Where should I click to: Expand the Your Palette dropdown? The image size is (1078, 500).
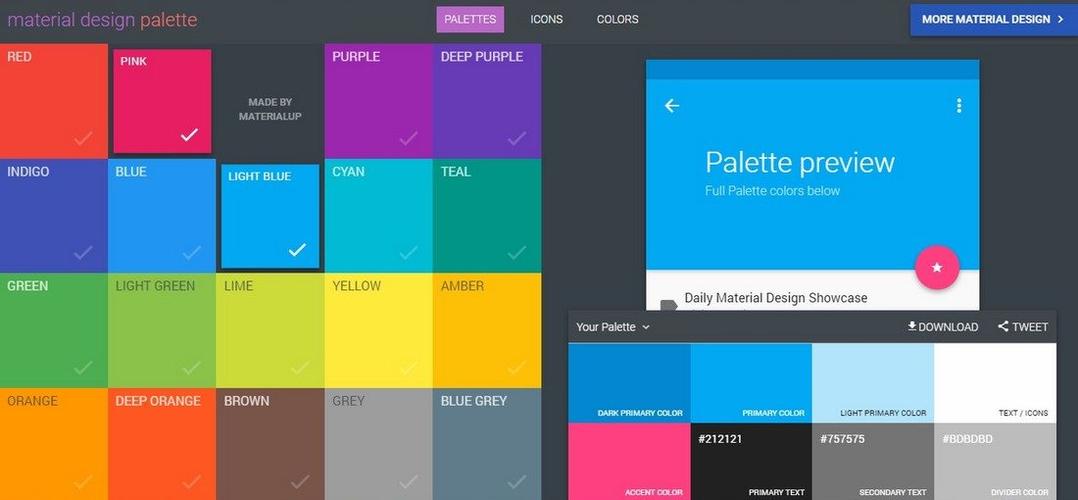613,327
